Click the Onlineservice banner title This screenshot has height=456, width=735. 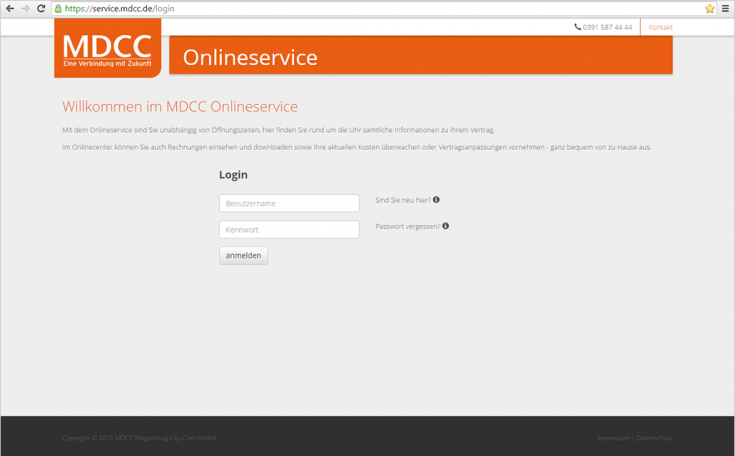point(250,58)
